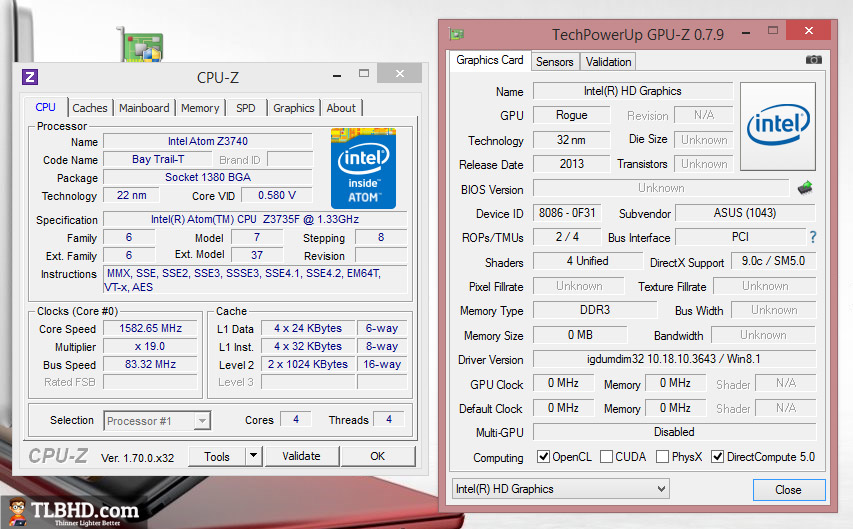Switch to the Mainboard tab

coord(144,108)
